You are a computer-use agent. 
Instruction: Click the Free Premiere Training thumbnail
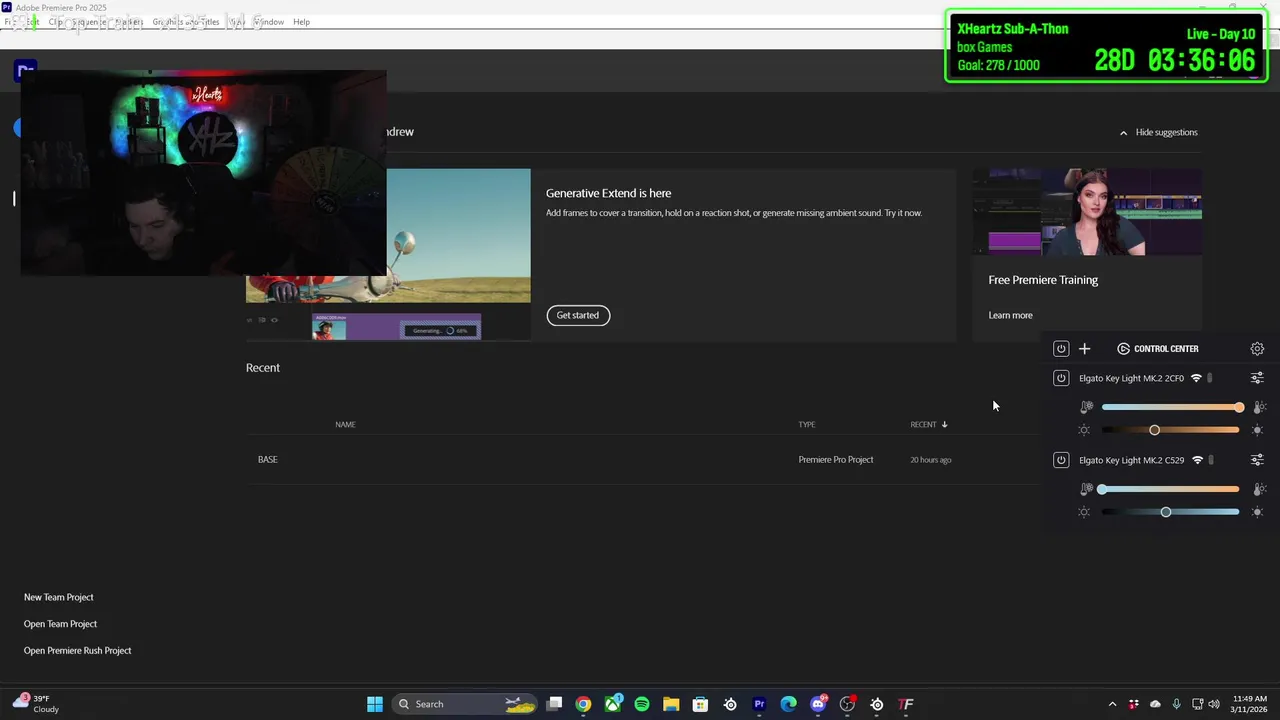coord(1087,212)
